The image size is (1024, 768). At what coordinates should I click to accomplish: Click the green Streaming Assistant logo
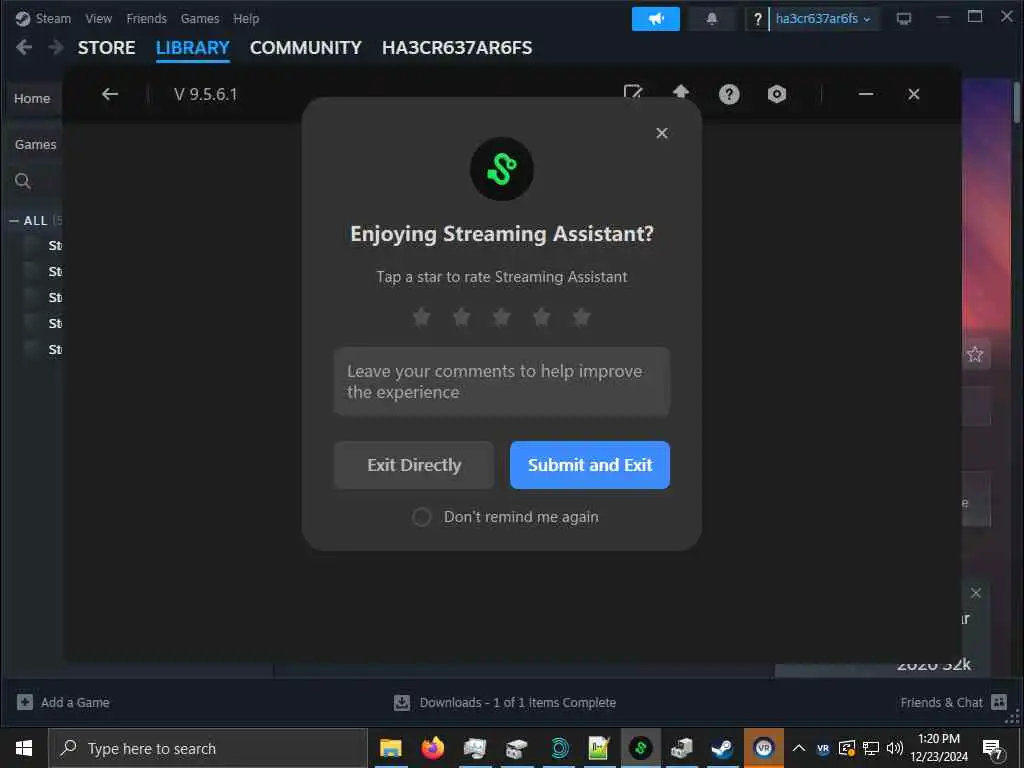(502, 169)
